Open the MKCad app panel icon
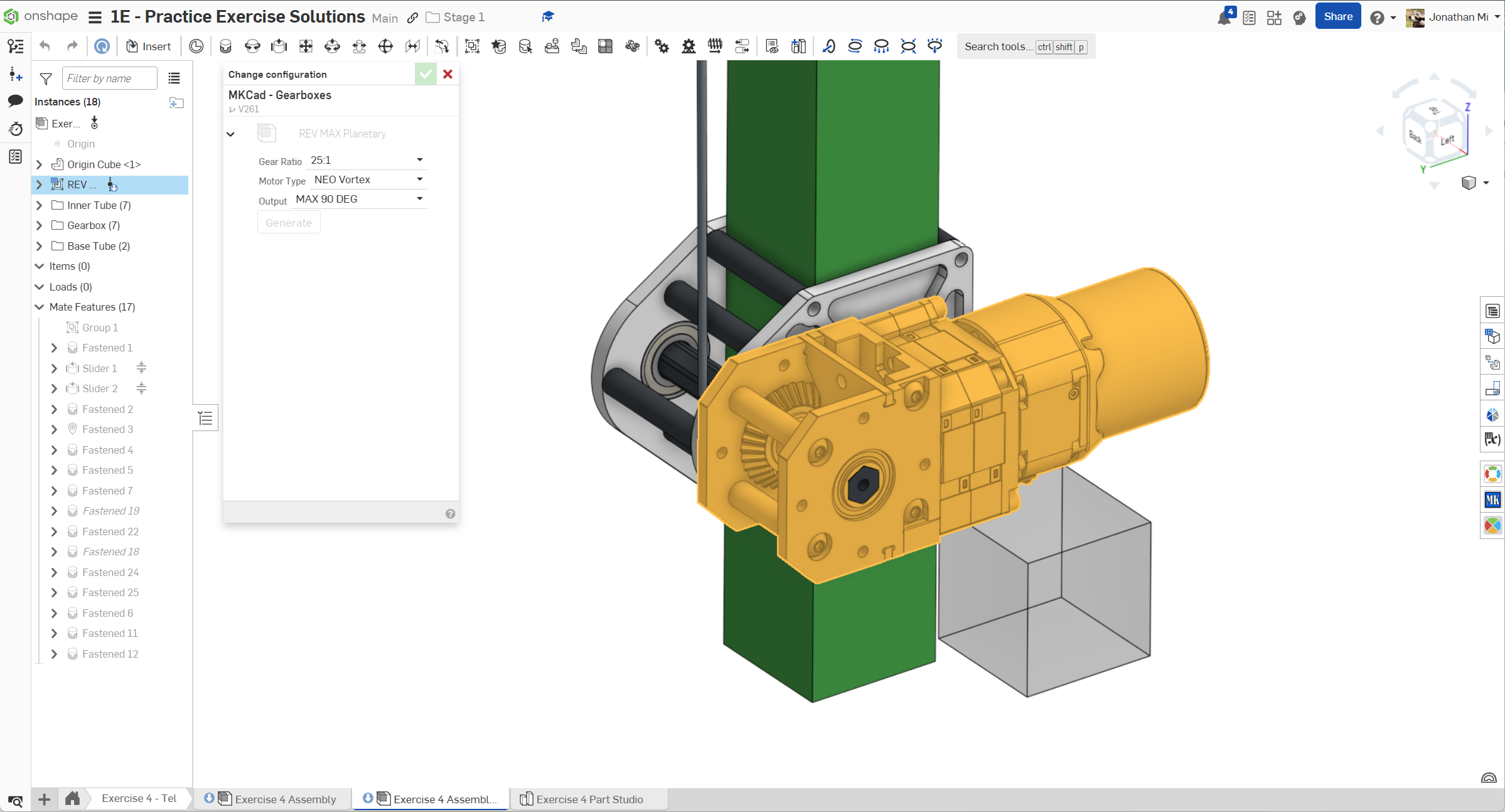 click(x=1492, y=500)
